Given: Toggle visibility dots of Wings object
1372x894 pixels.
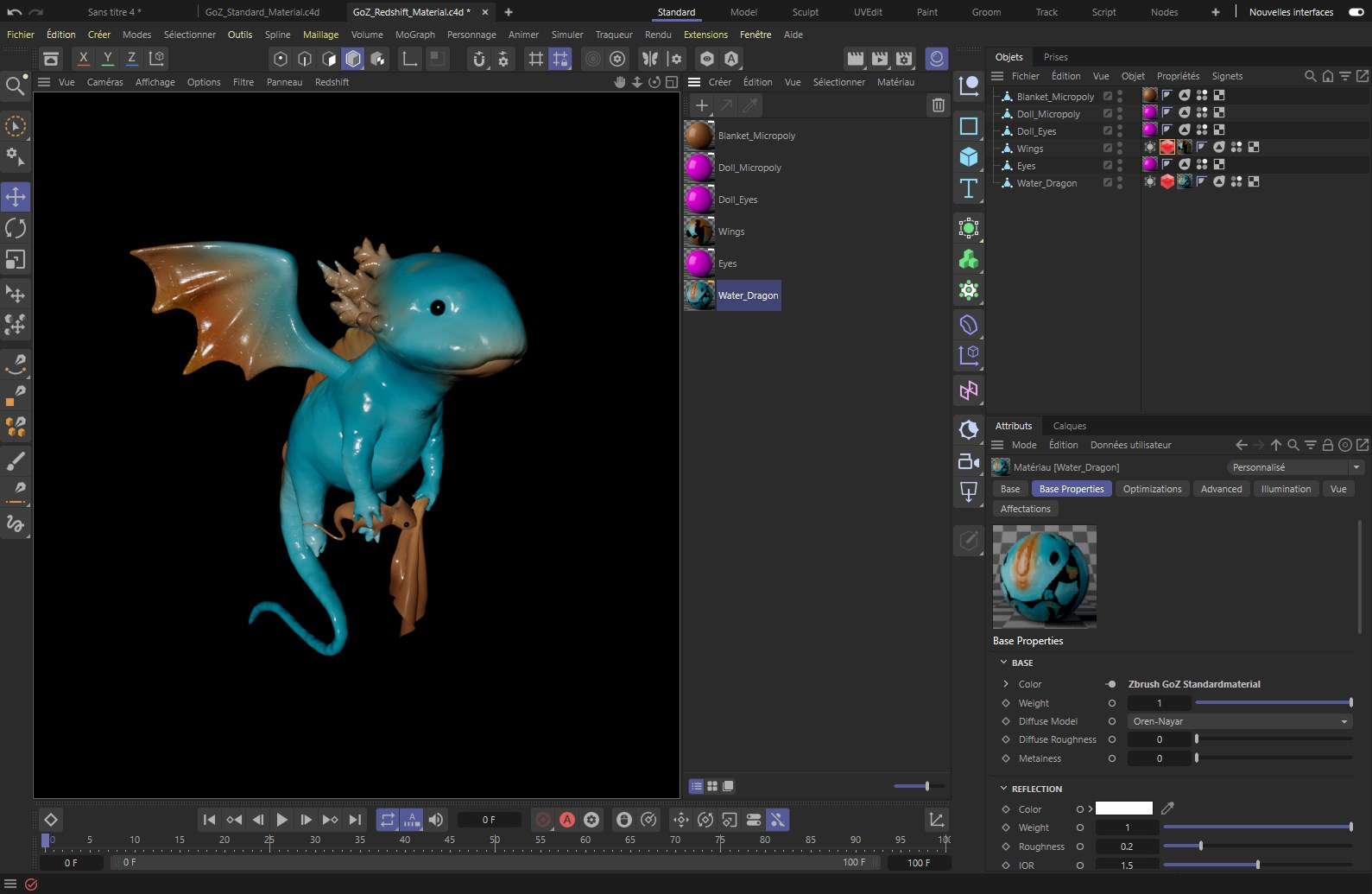Looking at the screenshot, I should click(x=1120, y=149).
